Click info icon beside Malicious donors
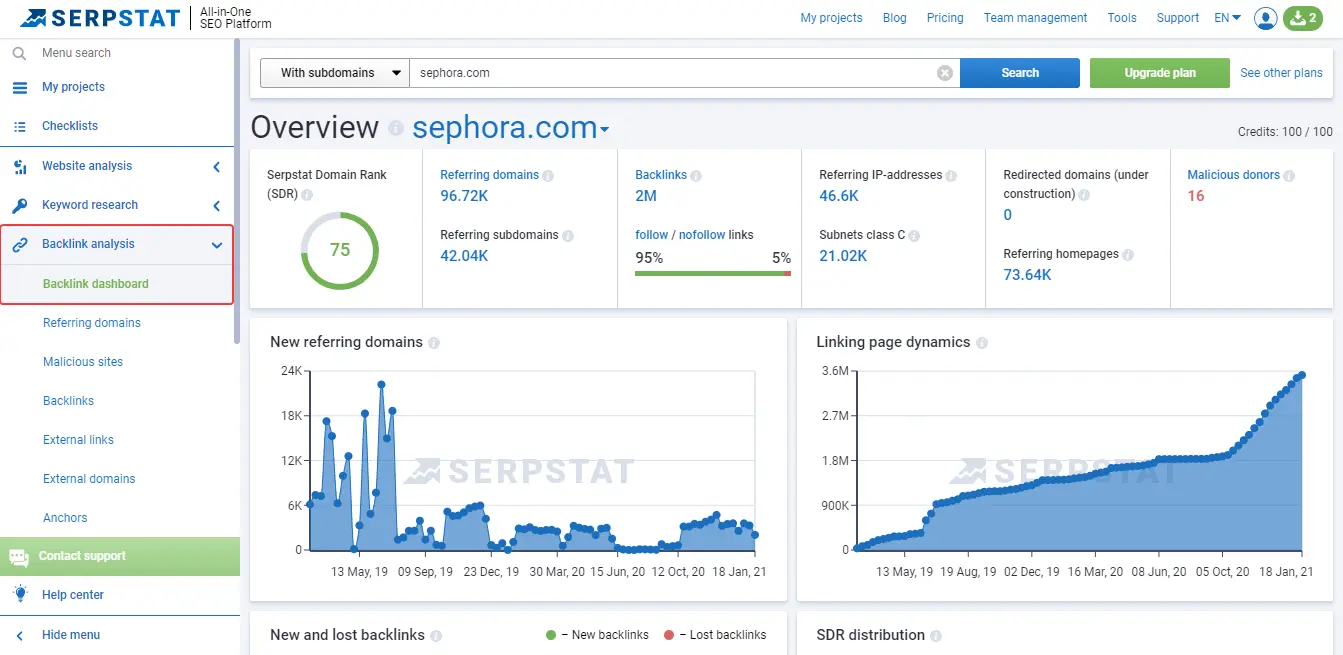Image resolution: width=1343 pixels, height=655 pixels. [x=1289, y=175]
